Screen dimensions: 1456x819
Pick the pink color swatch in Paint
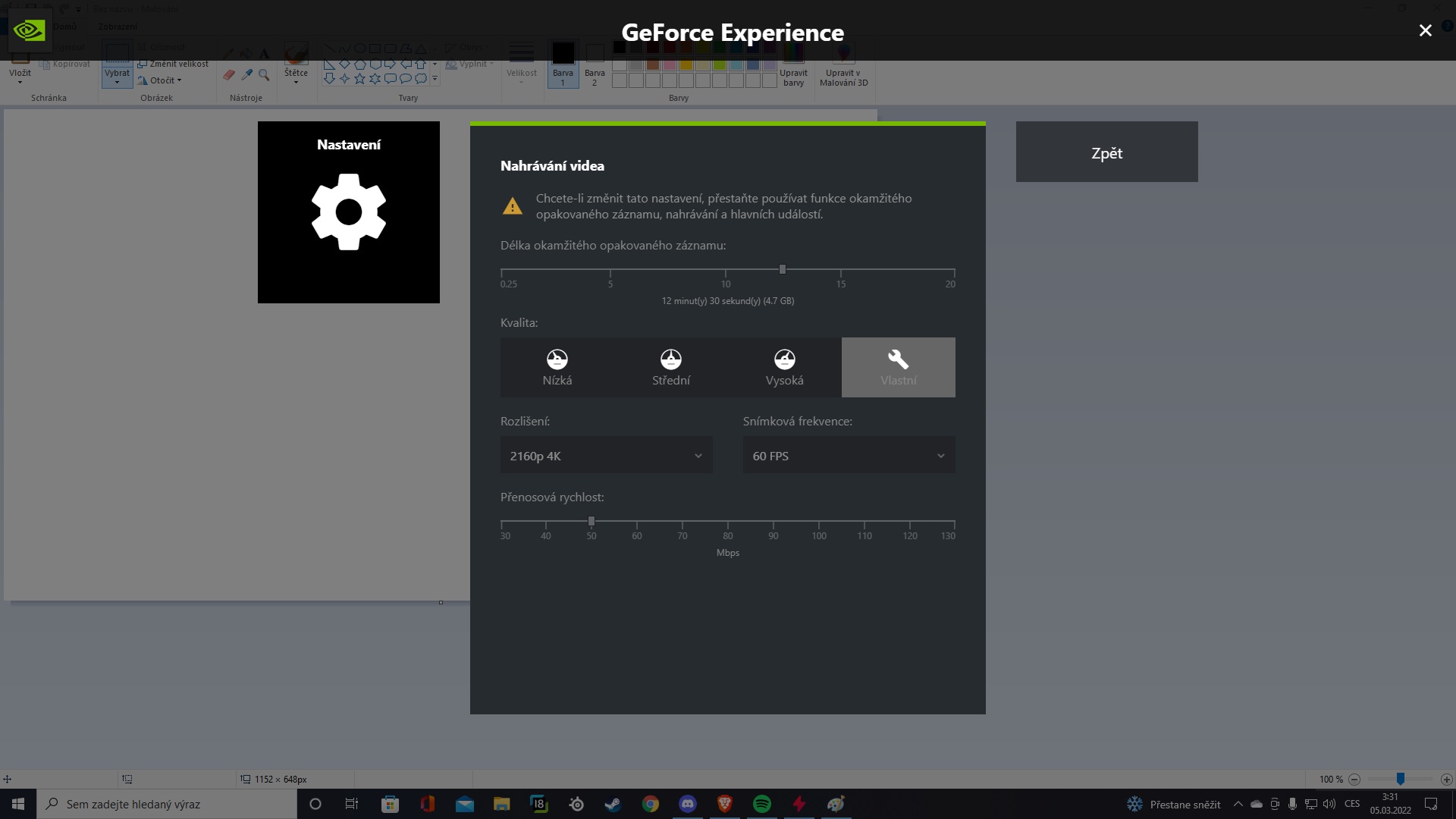pyautogui.click(x=670, y=64)
